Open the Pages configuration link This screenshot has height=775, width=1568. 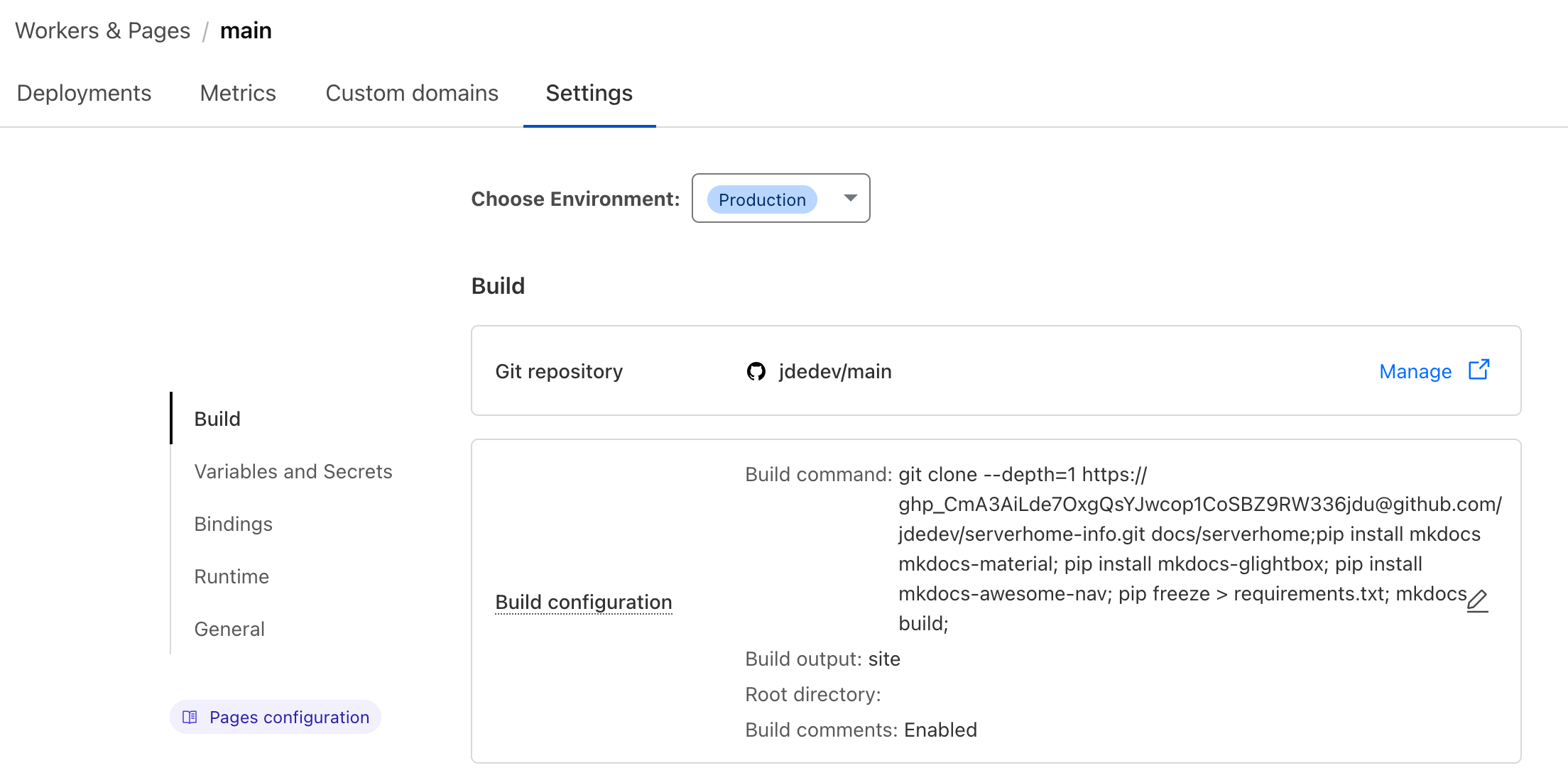point(289,717)
